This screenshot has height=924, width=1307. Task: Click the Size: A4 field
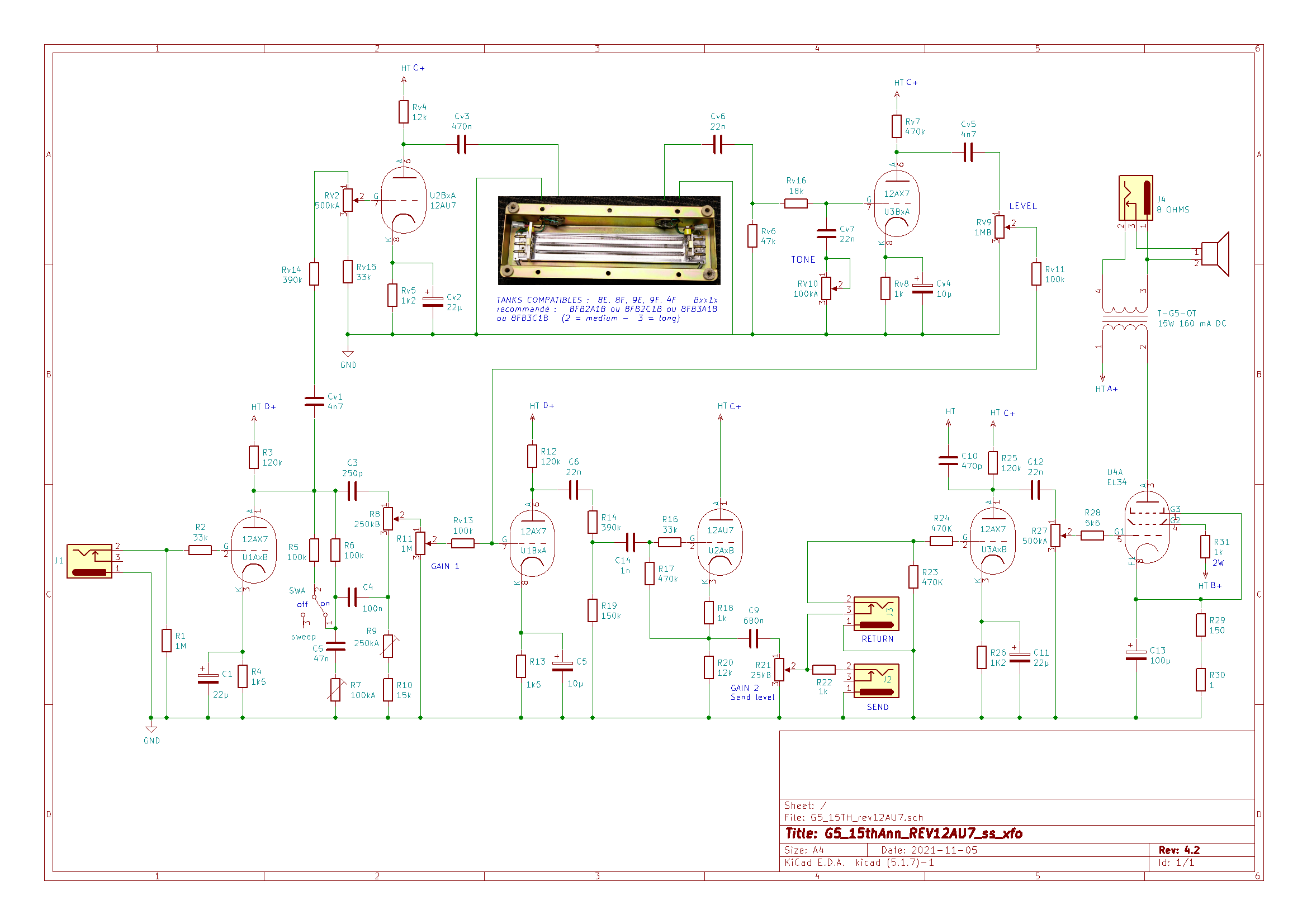coord(804,851)
